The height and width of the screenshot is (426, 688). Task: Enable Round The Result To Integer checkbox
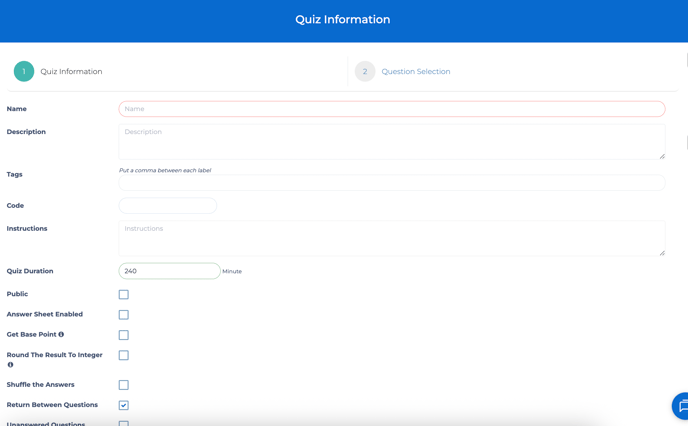tap(124, 355)
